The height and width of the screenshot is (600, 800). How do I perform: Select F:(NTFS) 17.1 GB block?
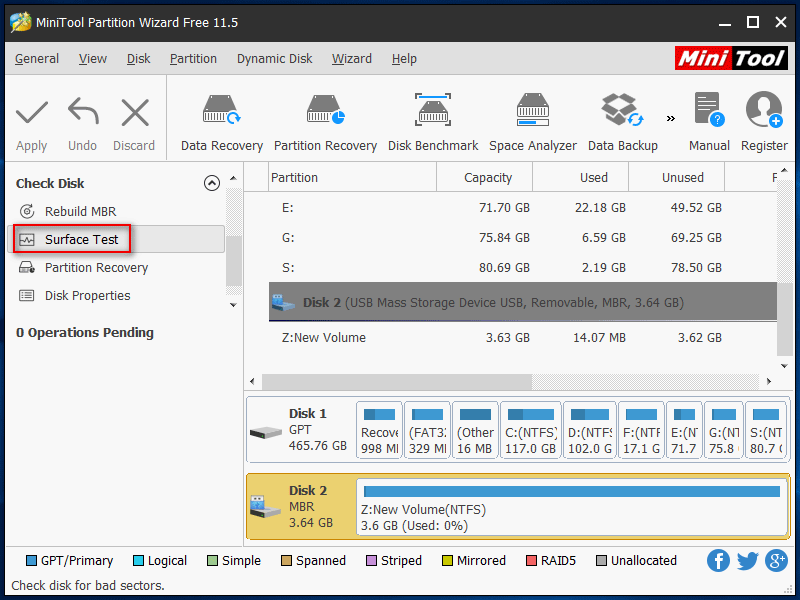(641, 431)
